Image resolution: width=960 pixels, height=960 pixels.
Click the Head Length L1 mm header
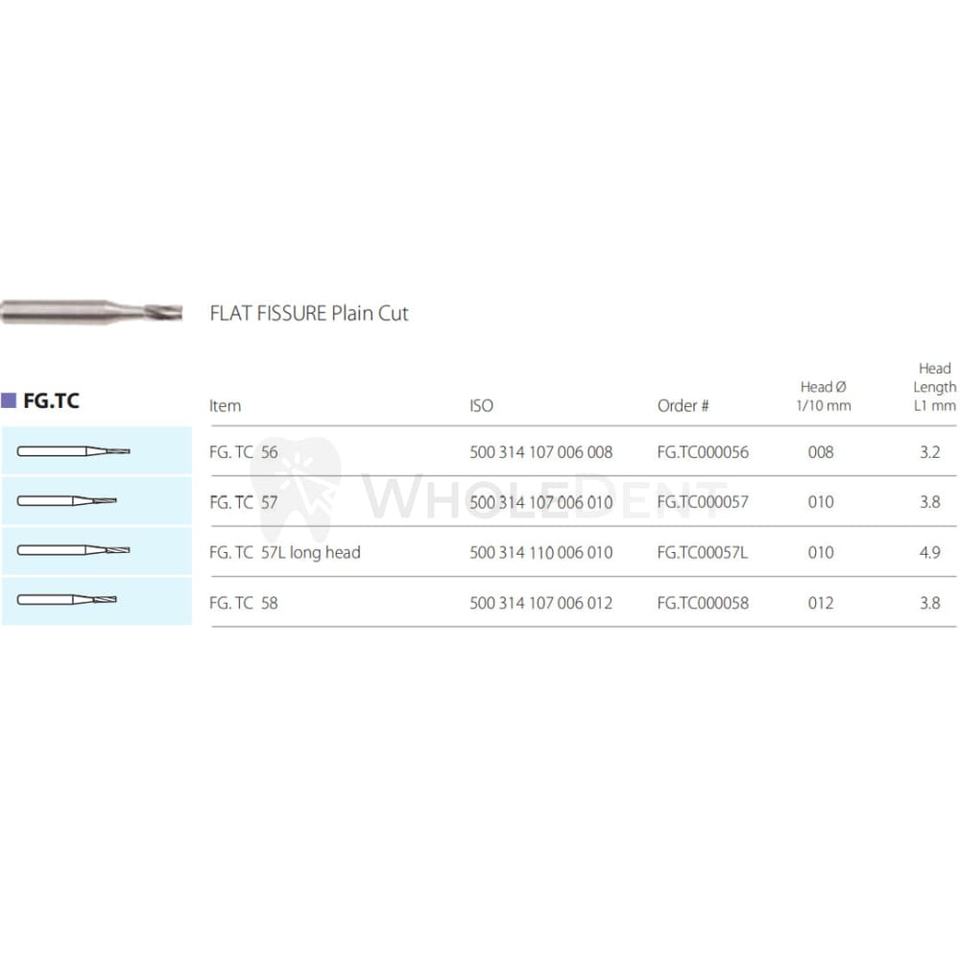coord(934,387)
